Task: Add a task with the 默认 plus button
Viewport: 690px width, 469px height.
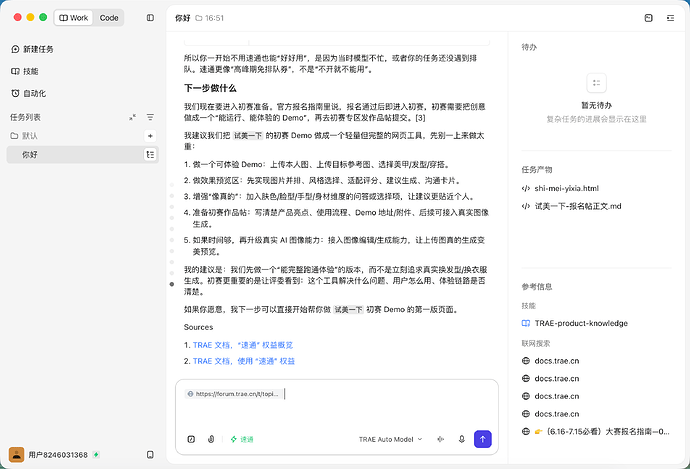Action: 150,136
